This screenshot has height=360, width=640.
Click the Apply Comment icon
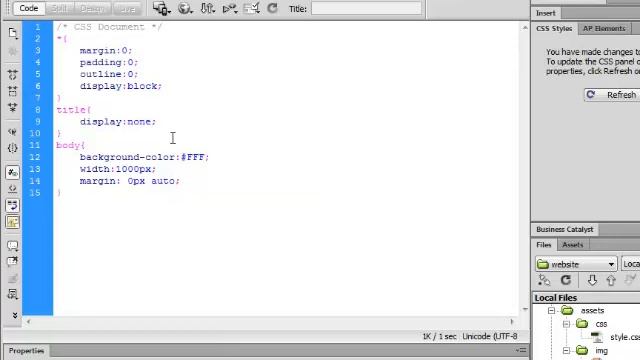click(13, 245)
